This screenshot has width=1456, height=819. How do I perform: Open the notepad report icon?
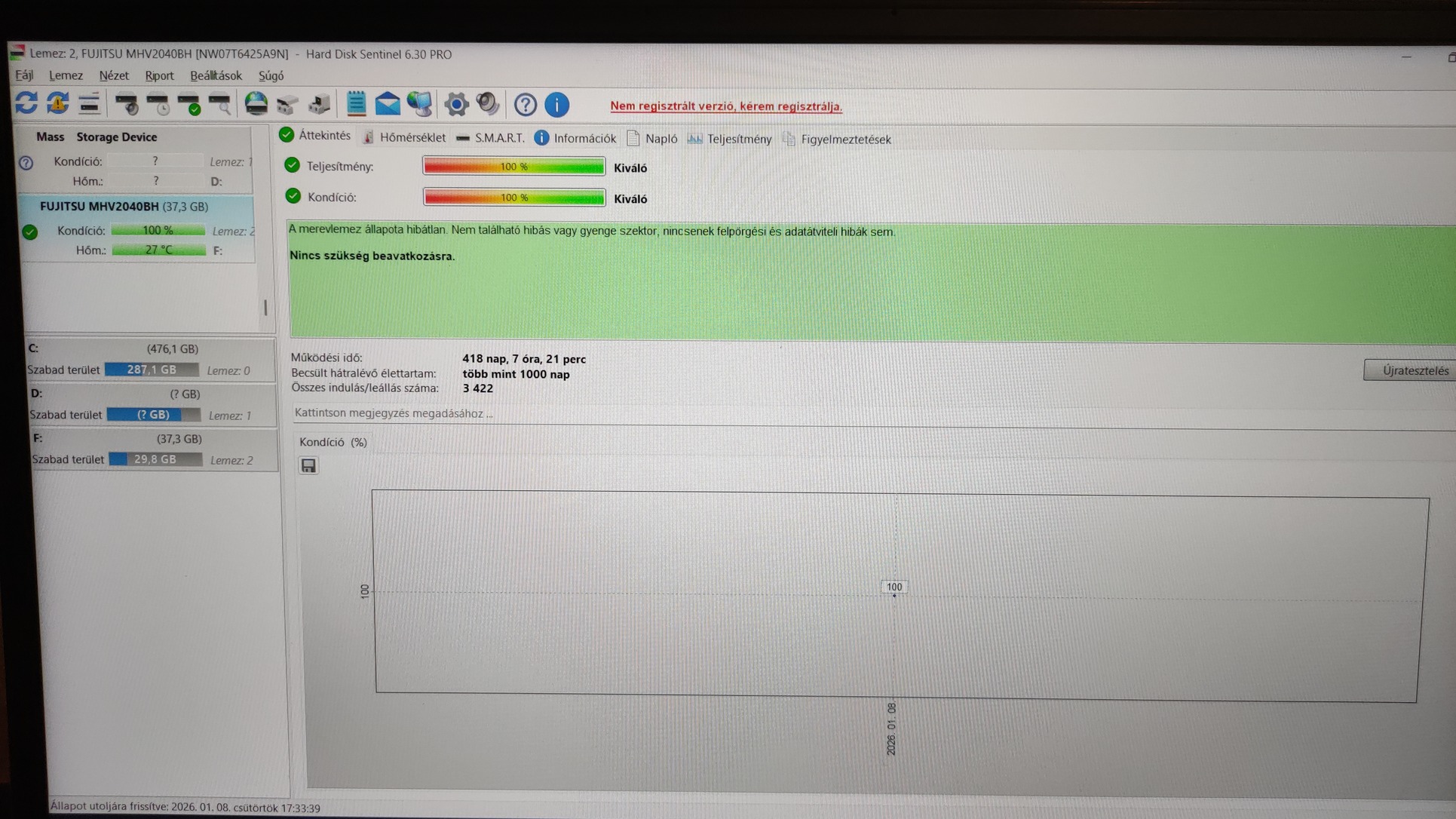356,103
